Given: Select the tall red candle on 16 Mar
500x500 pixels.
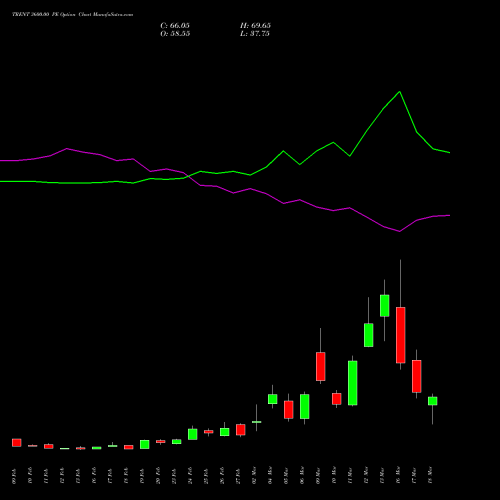Looking at the screenshot, I should coord(401,335).
